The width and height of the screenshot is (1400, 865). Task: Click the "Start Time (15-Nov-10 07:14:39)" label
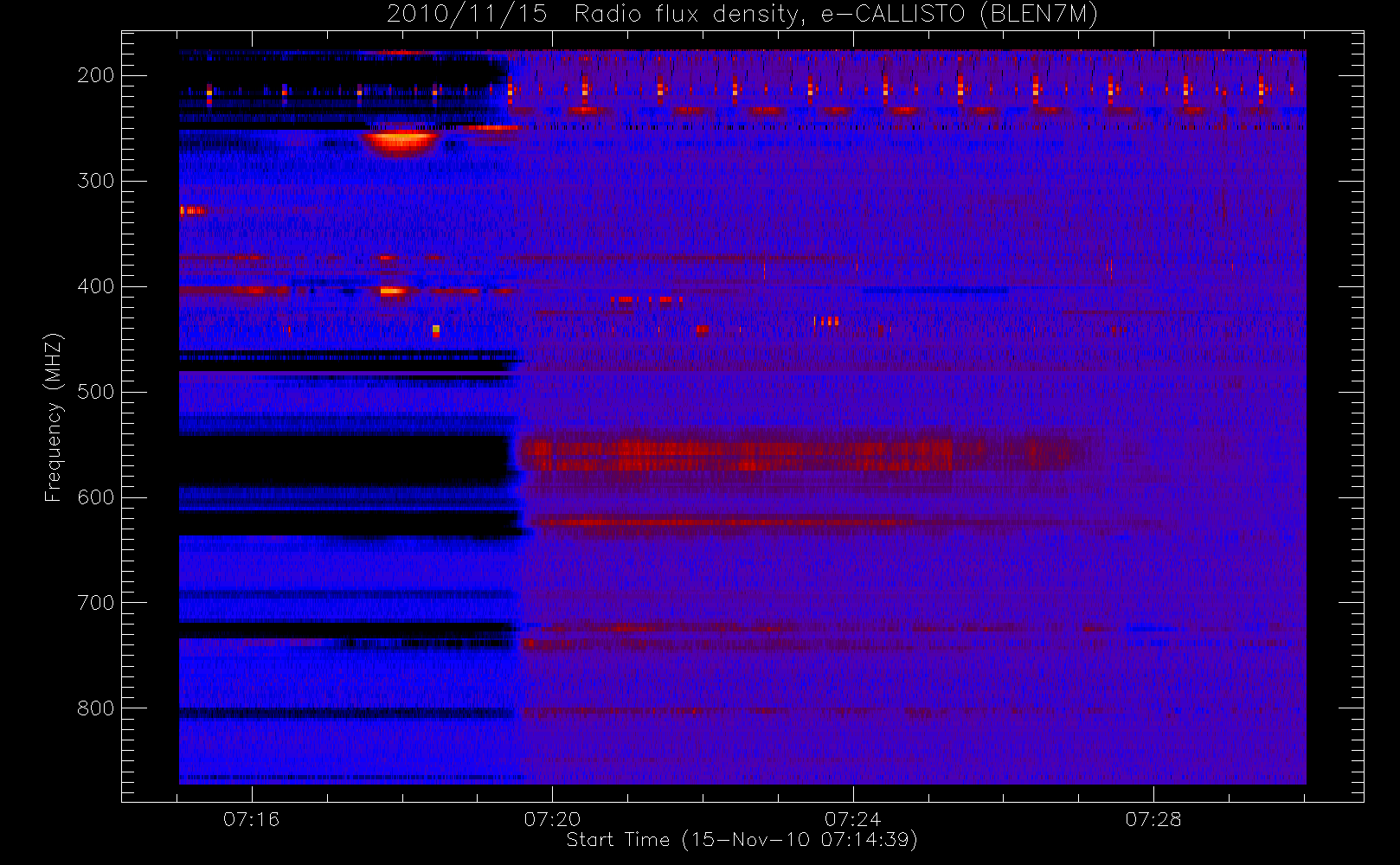(742, 840)
